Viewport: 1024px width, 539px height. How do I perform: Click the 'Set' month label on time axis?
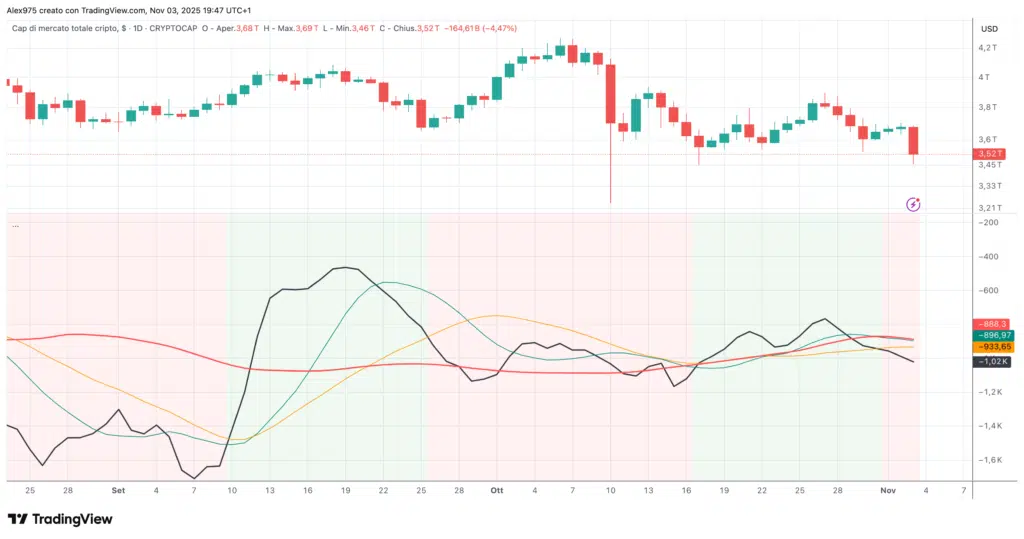tap(119, 491)
